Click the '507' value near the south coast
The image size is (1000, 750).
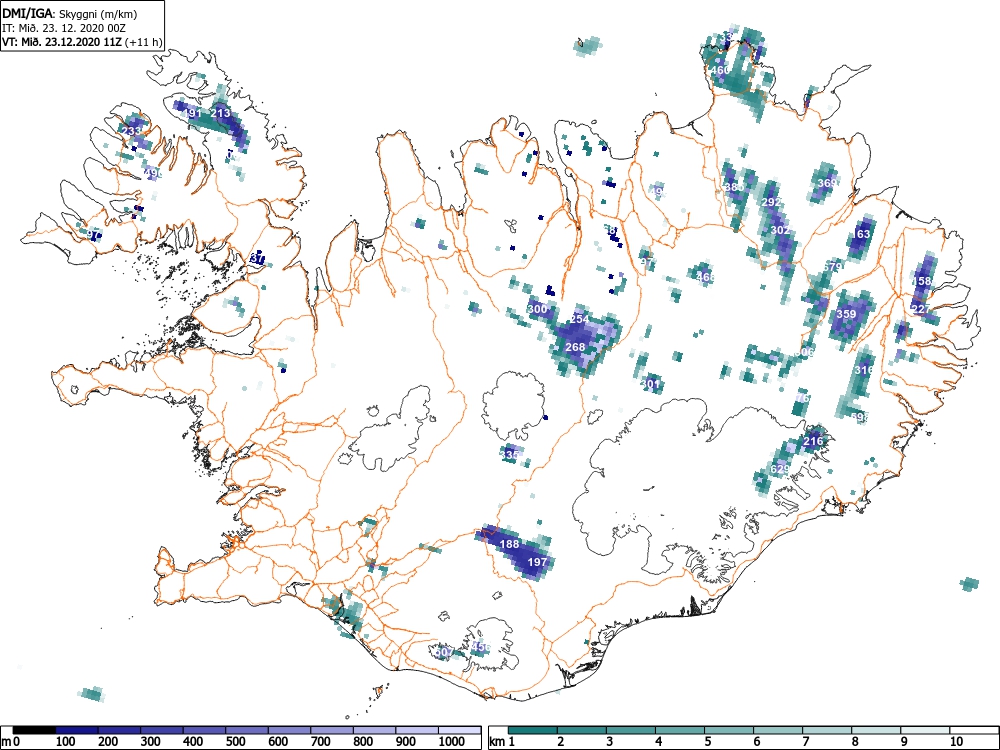pos(444,652)
